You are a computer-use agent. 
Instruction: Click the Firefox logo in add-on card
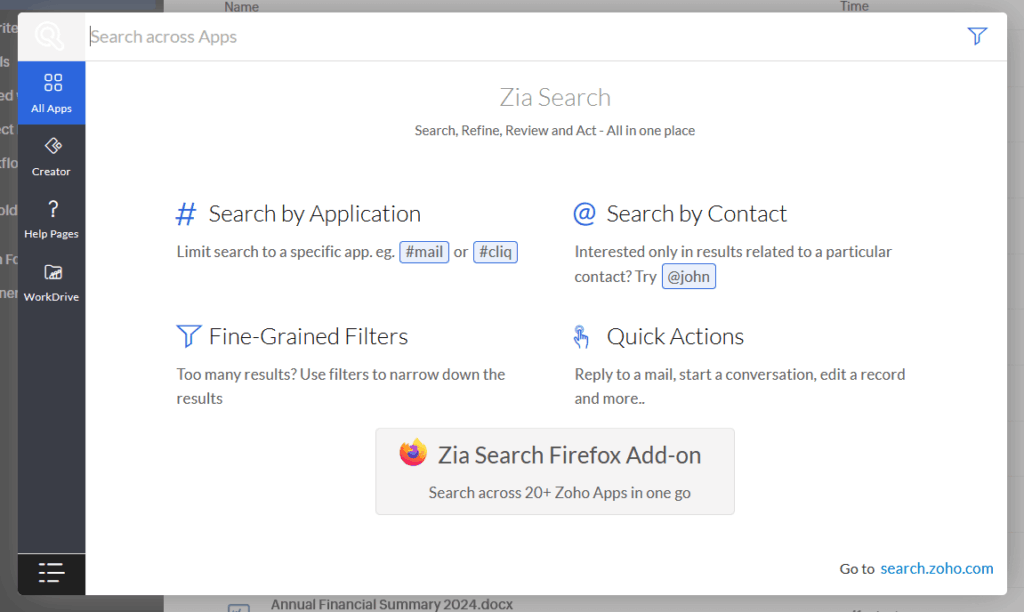pos(413,453)
